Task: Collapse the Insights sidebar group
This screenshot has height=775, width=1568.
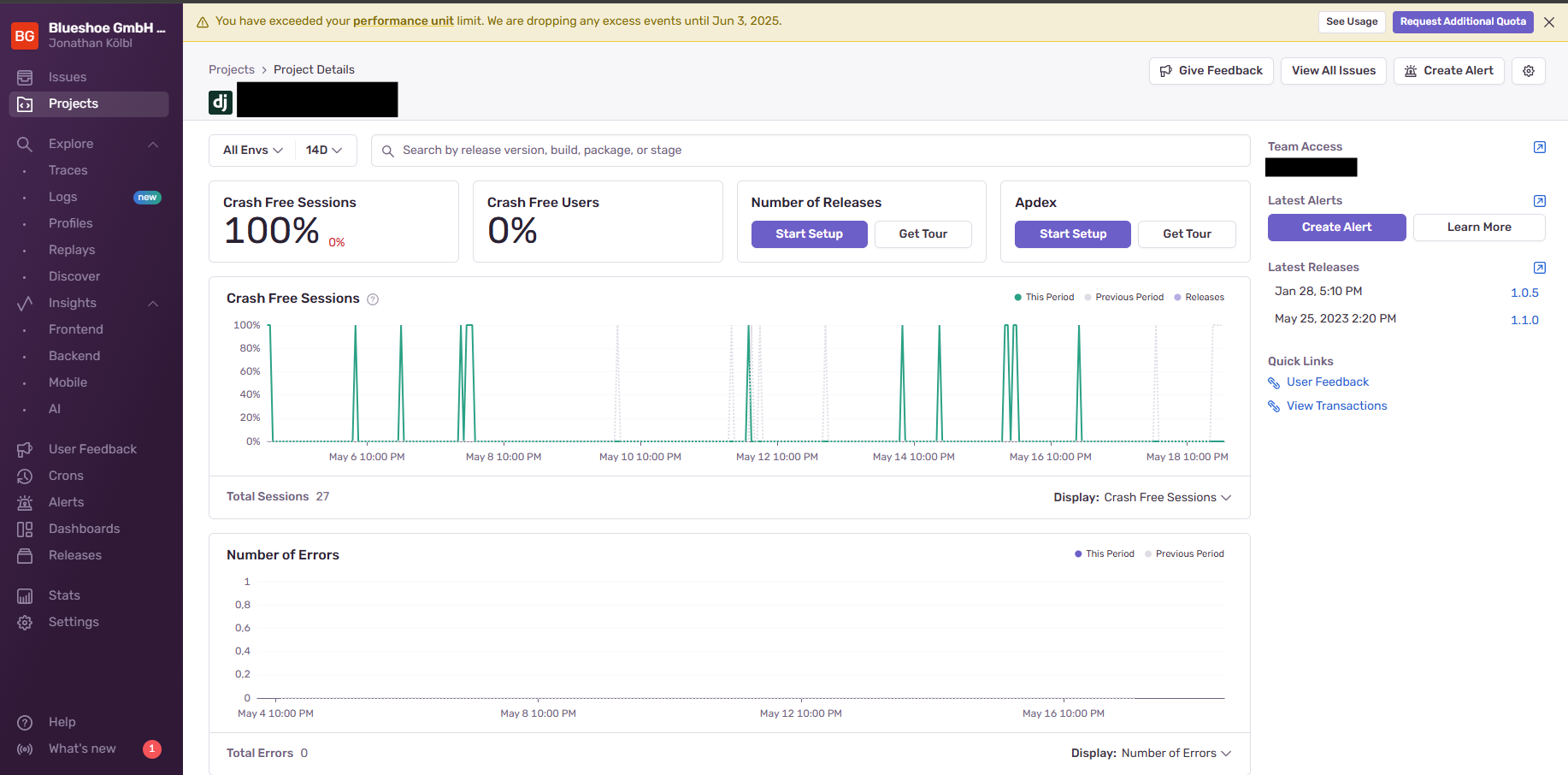Action: click(x=152, y=304)
